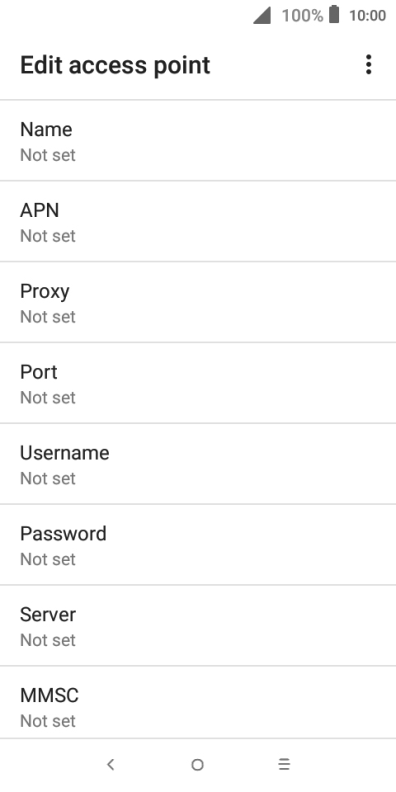Viewport: 396px width, 792px height.
Task: Tap the home circle button
Action: point(197,765)
